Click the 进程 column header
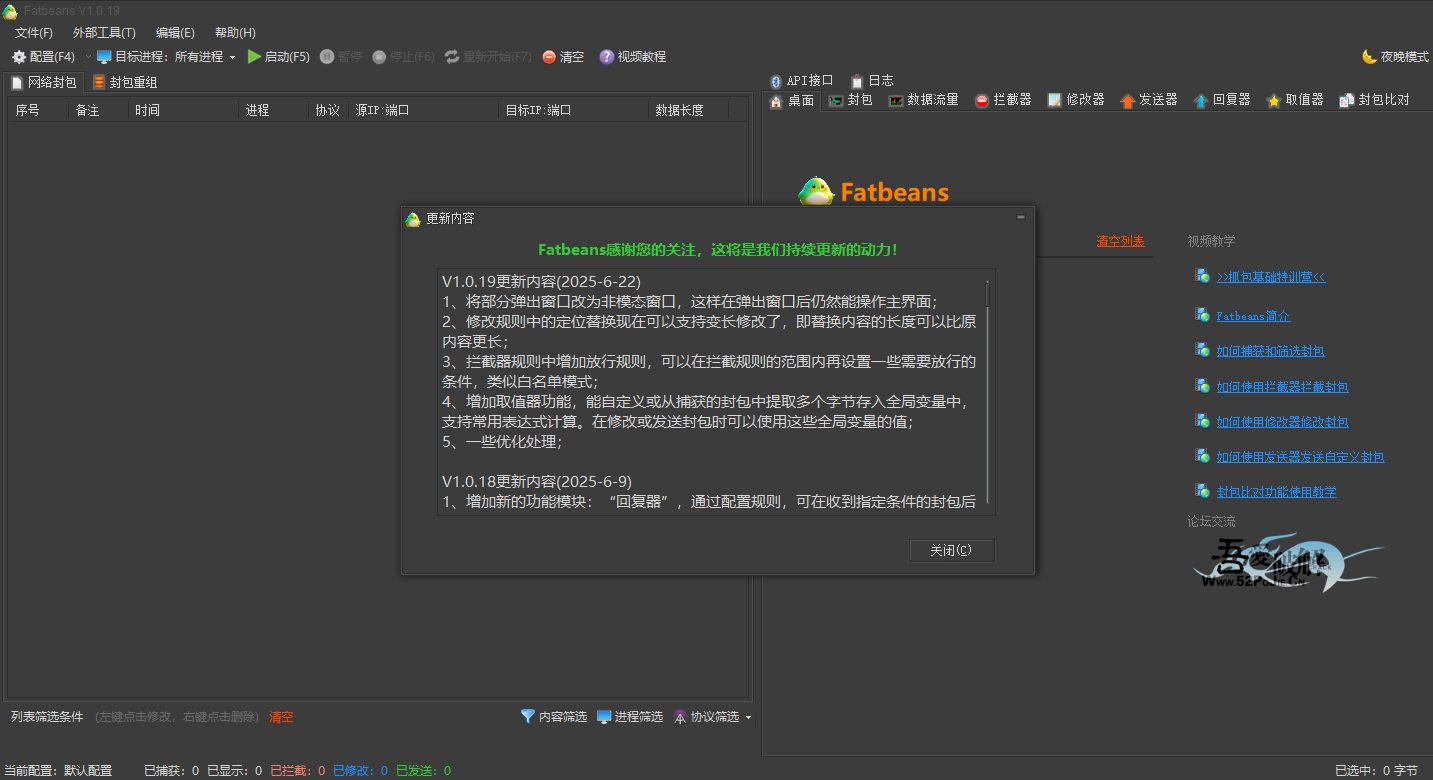 [273, 110]
